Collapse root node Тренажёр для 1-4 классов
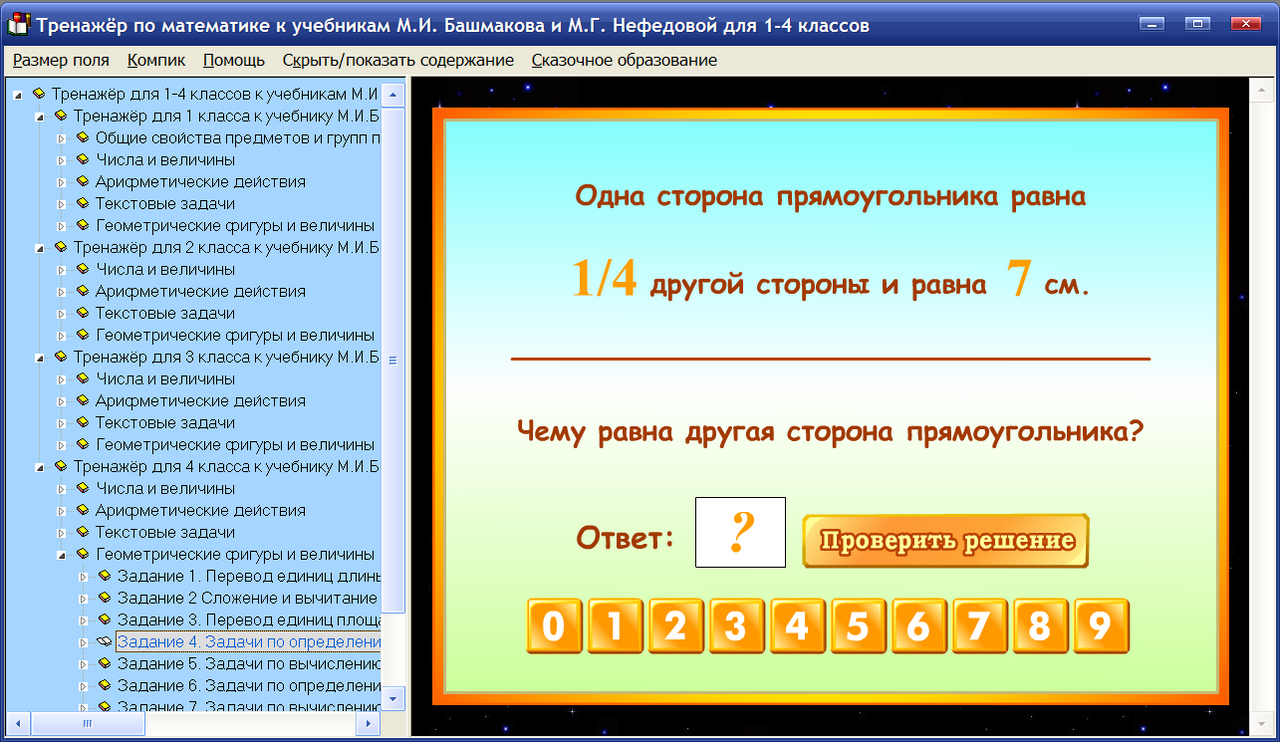The image size is (1280, 742). (17, 94)
